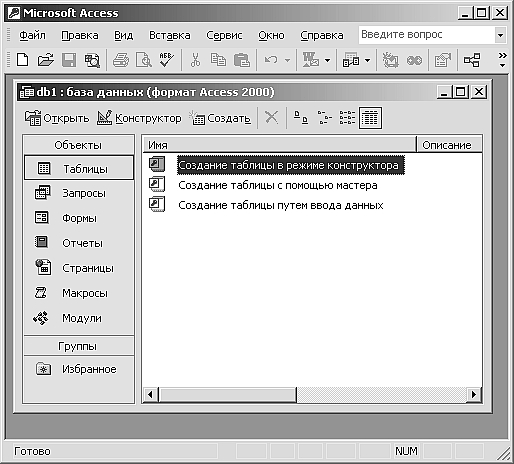Close the db1 database window
The height and width of the screenshot is (464, 514).
coord(479,92)
